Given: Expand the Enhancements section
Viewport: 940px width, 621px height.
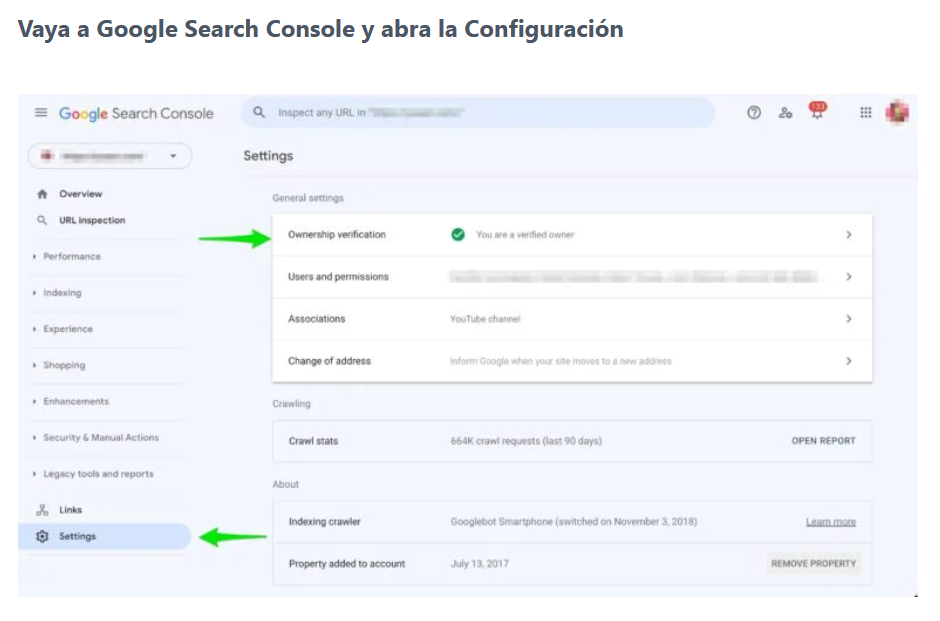Looking at the screenshot, I should point(76,402).
